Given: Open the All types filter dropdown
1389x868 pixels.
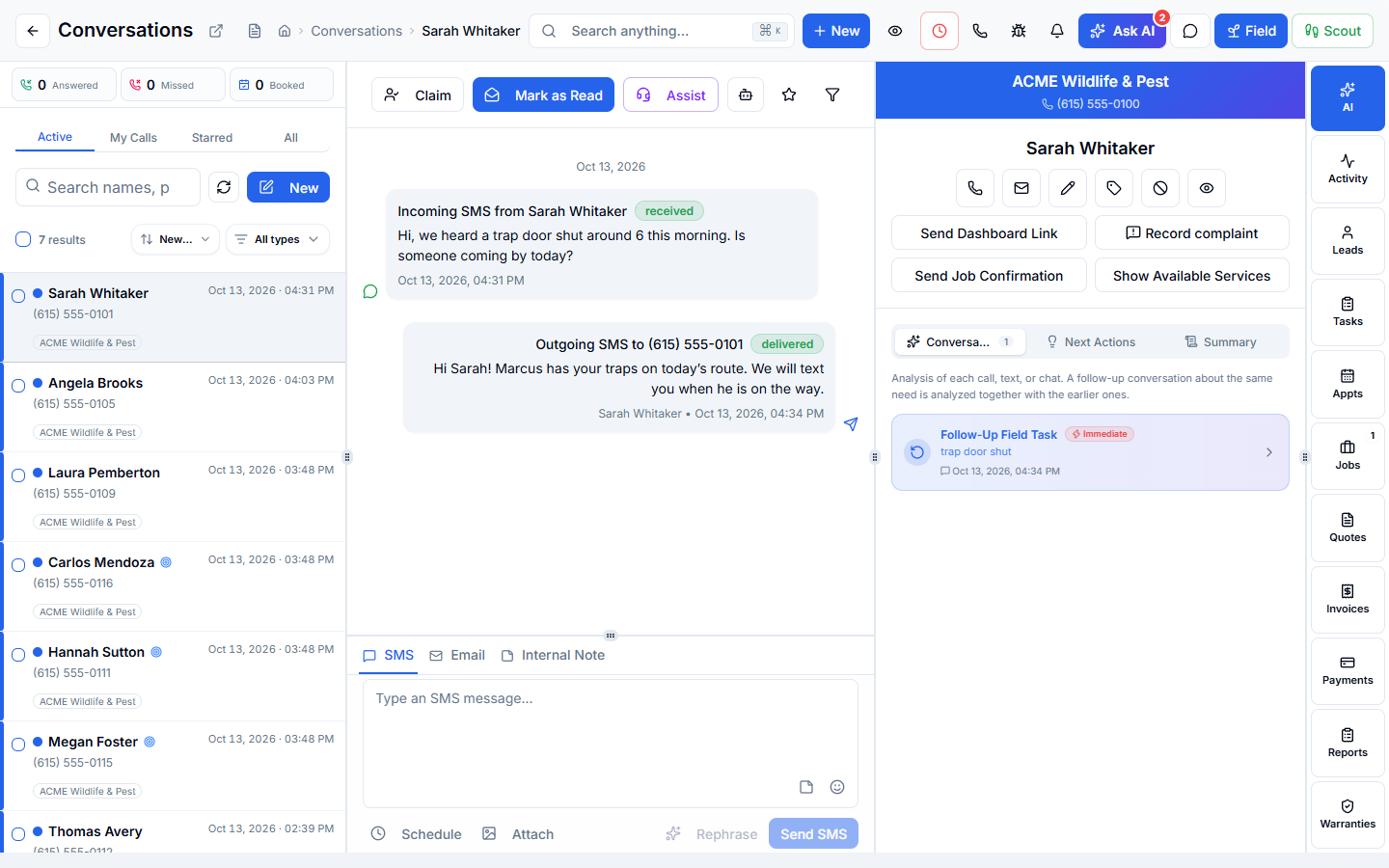Looking at the screenshot, I should point(278,239).
